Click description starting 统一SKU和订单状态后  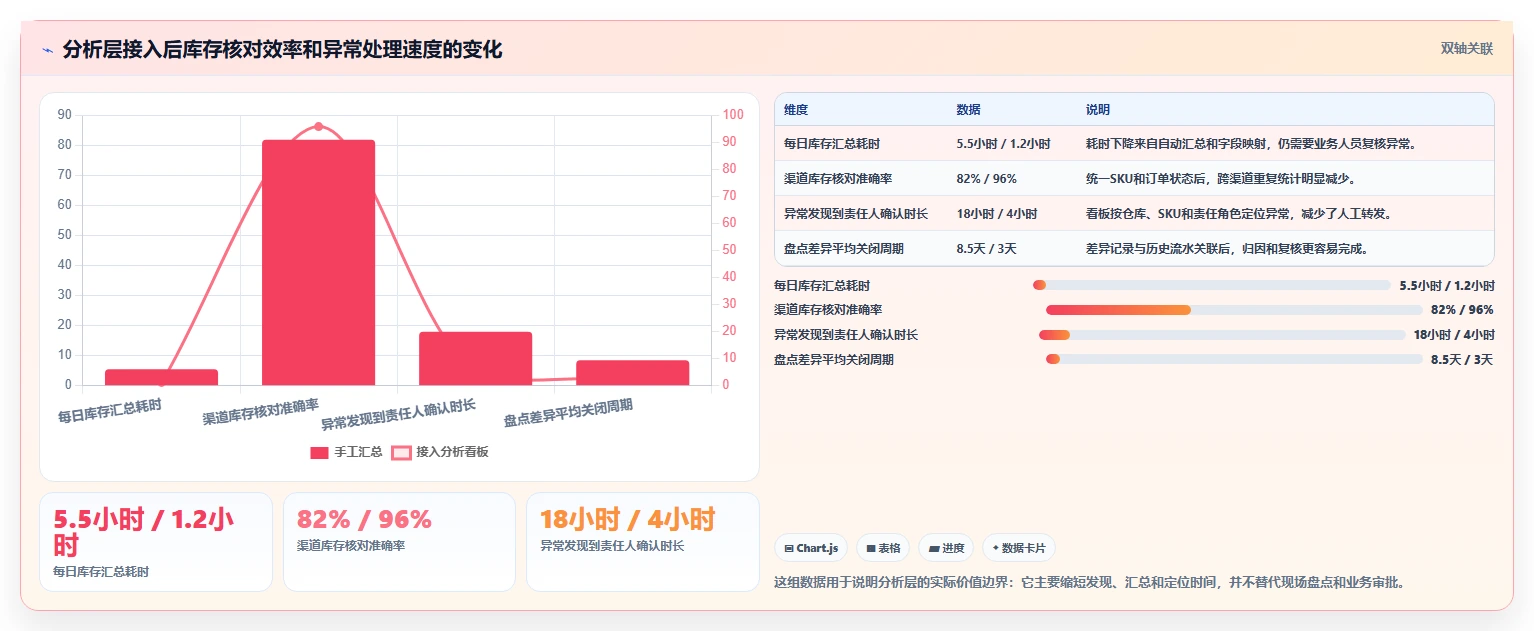pos(1220,179)
